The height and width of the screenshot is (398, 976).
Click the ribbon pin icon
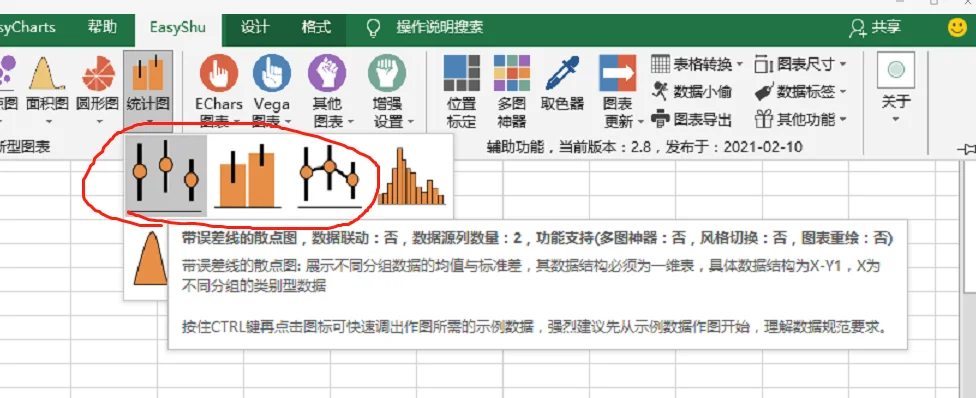click(x=966, y=148)
